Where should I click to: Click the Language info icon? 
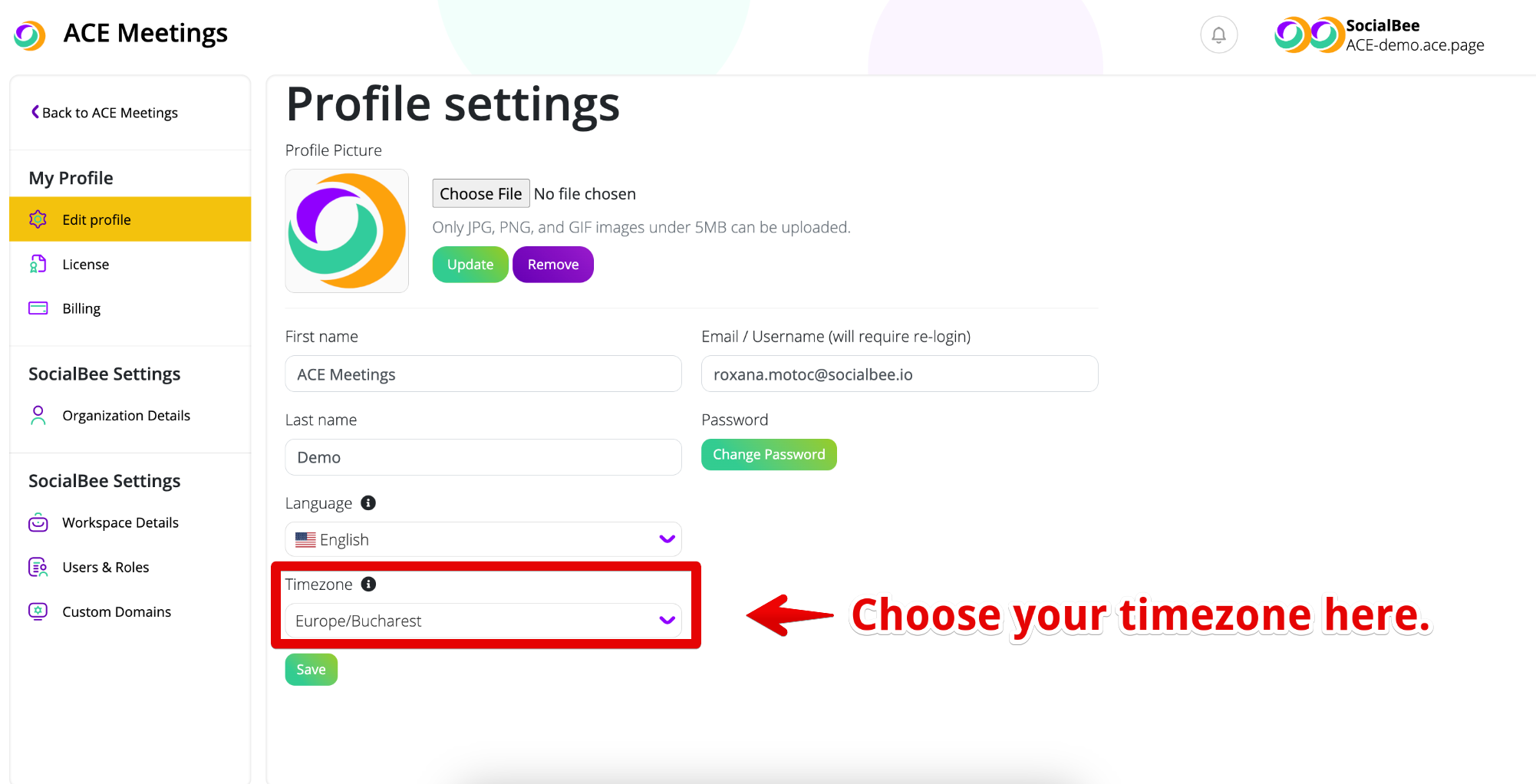click(368, 503)
